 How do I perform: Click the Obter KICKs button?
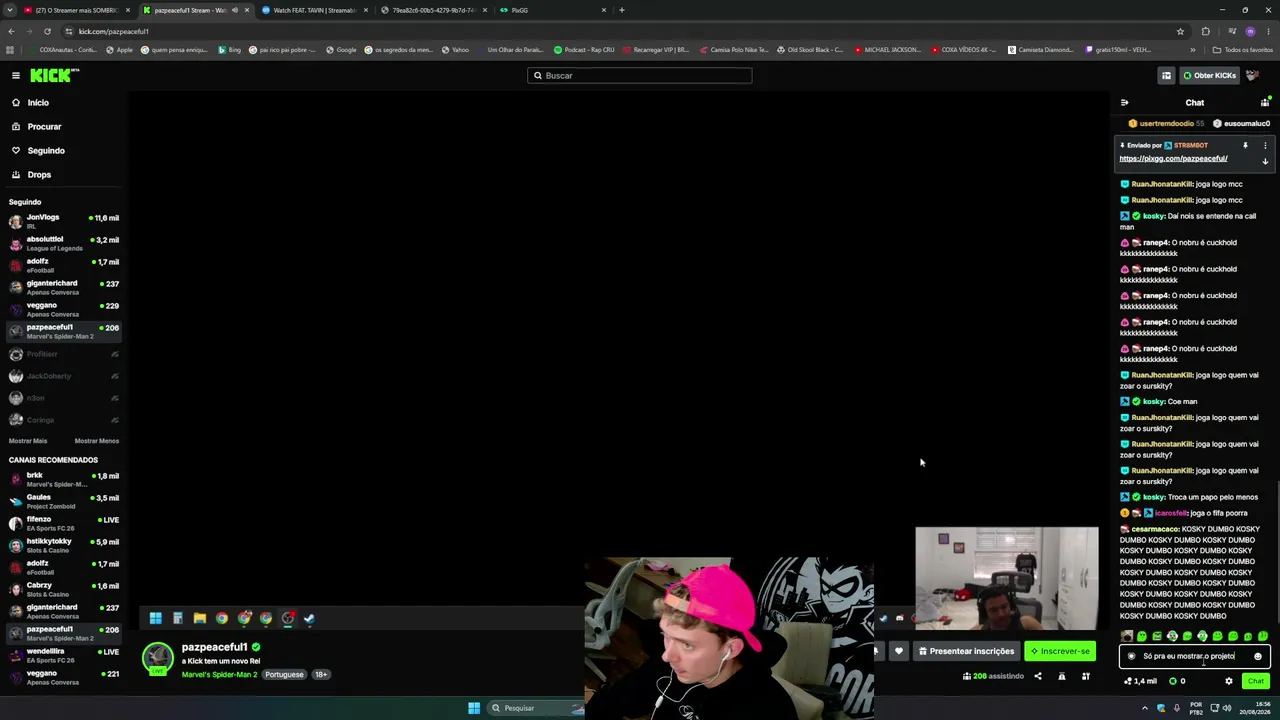tap(1209, 75)
